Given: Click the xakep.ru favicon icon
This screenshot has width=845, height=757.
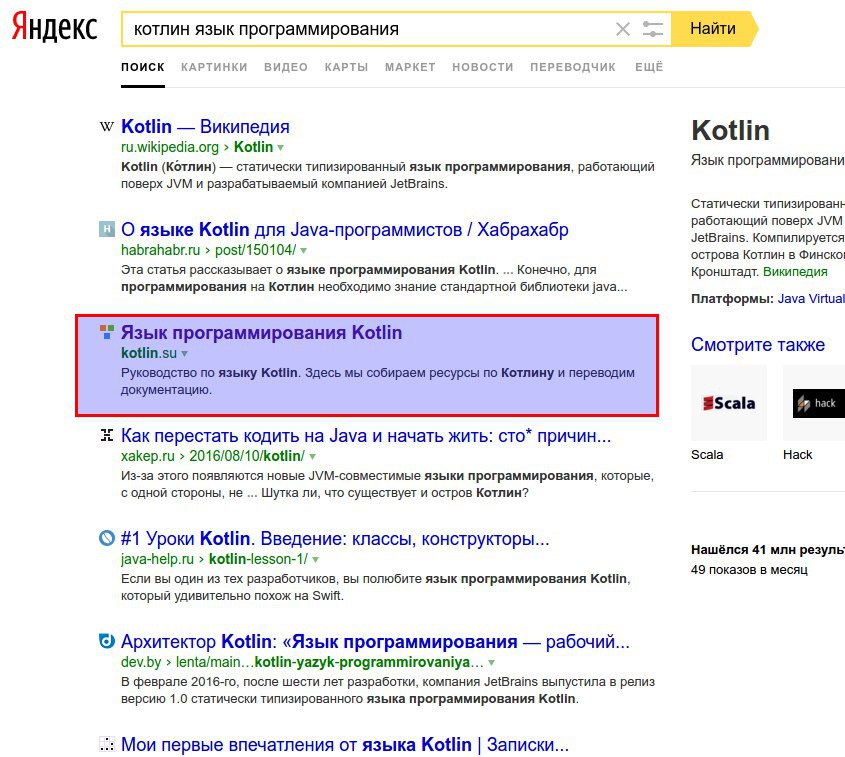Looking at the screenshot, I should (x=107, y=435).
